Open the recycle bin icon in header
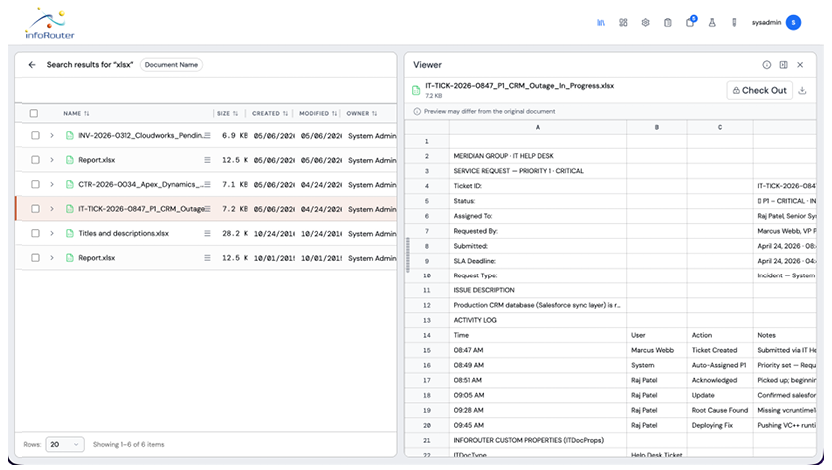 tap(668, 23)
